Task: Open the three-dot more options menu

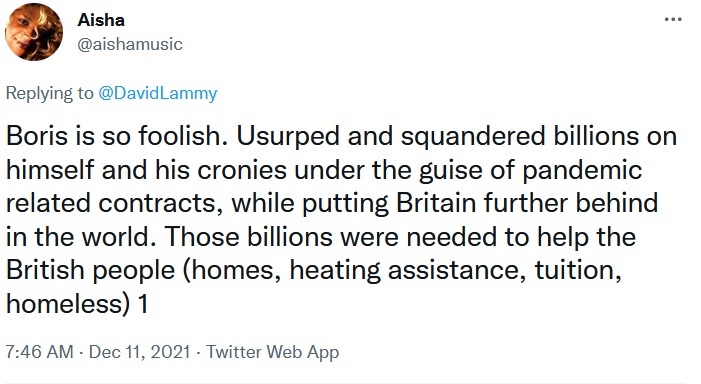Action: pos(673,20)
